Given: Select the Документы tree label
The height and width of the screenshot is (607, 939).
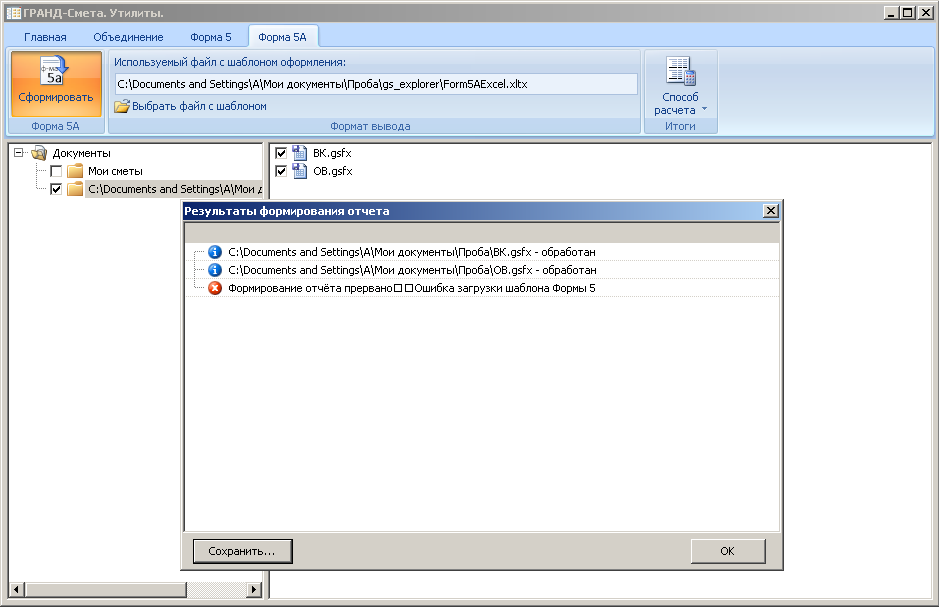Looking at the screenshot, I should [x=81, y=153].
